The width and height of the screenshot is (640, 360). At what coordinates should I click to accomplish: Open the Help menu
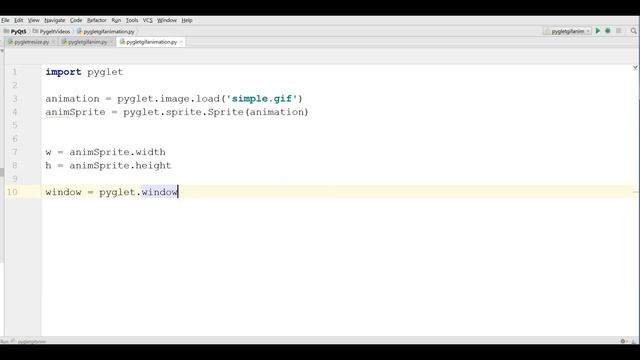click(187, 20)
